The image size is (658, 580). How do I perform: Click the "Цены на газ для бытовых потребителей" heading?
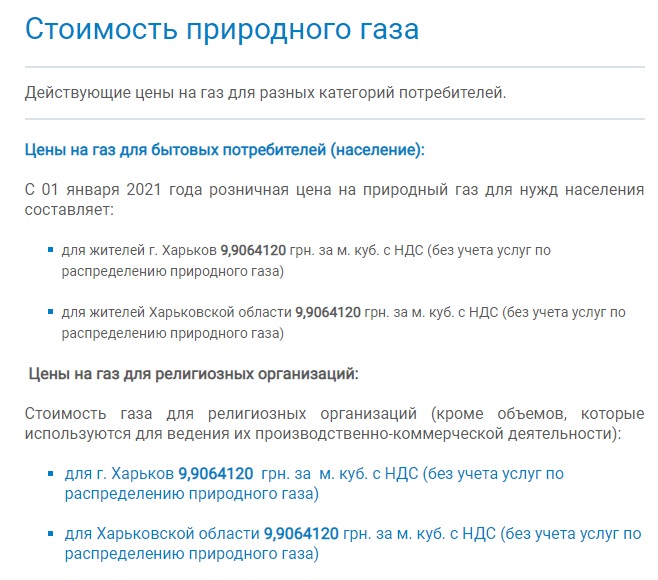coord(224,150)
